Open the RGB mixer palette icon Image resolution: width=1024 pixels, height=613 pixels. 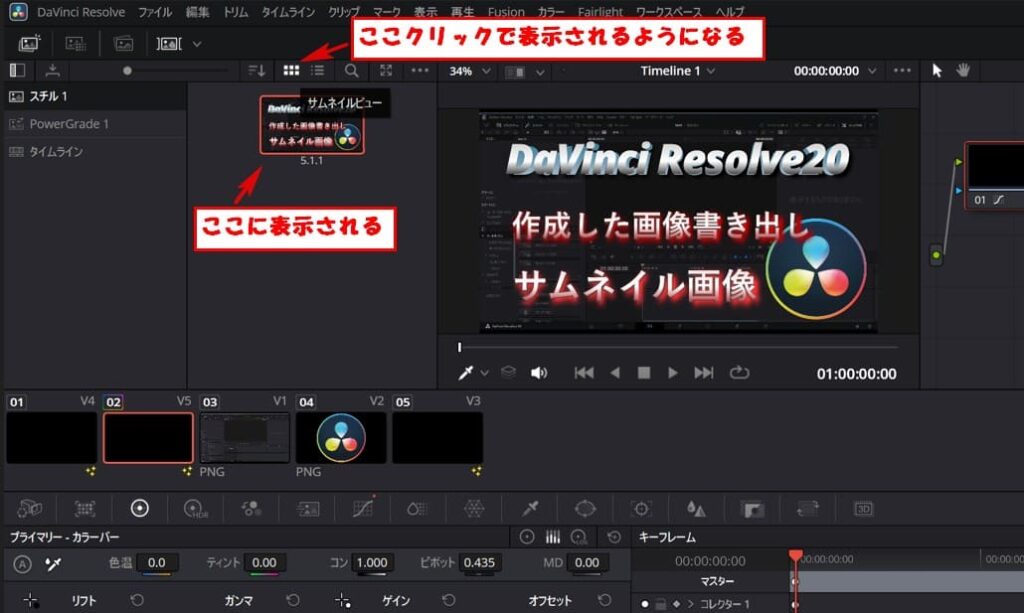pos(251,509)
